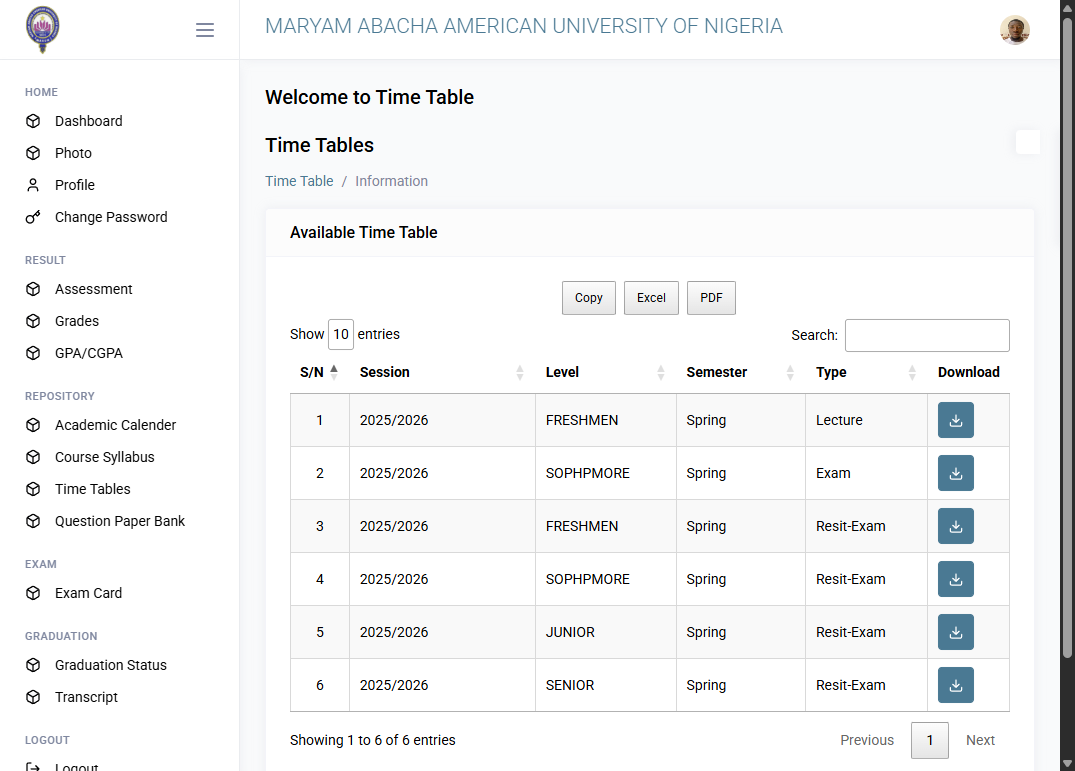Click the page vertical scrollbar
Viewport: 1075px width, 771px height.
point(1067,336)
